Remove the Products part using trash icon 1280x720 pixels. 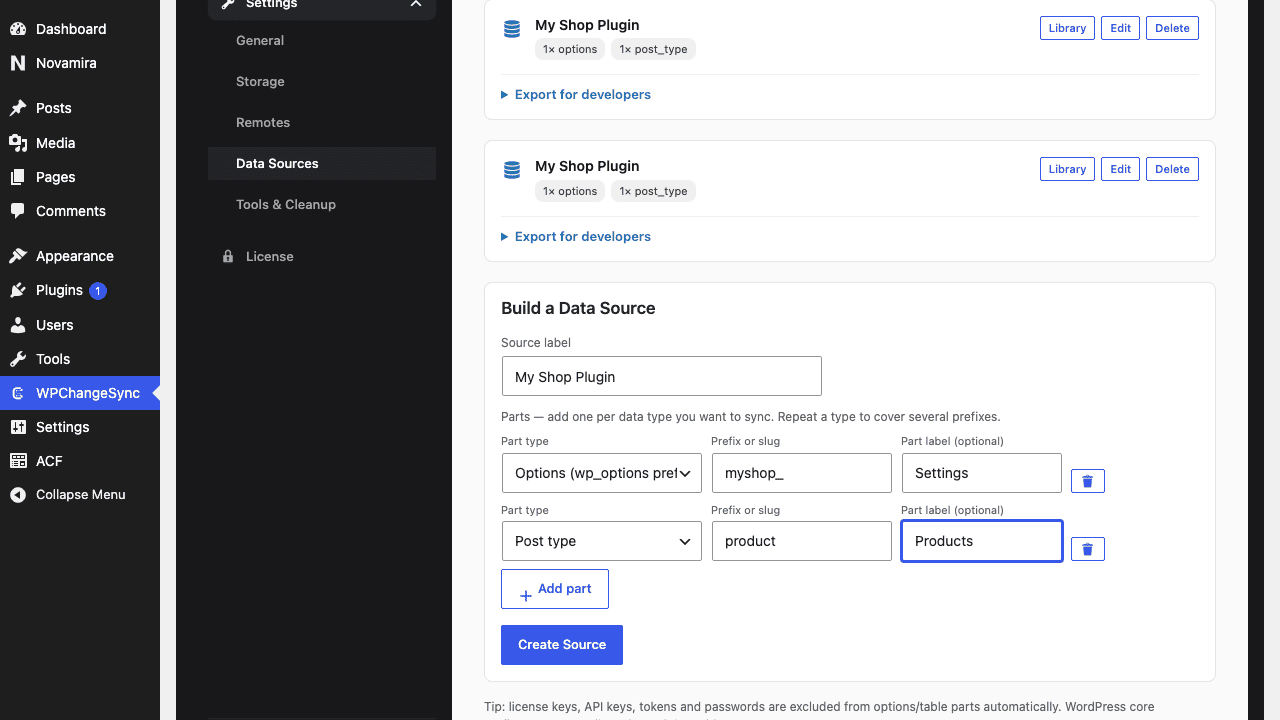(x=1087, y=549)
